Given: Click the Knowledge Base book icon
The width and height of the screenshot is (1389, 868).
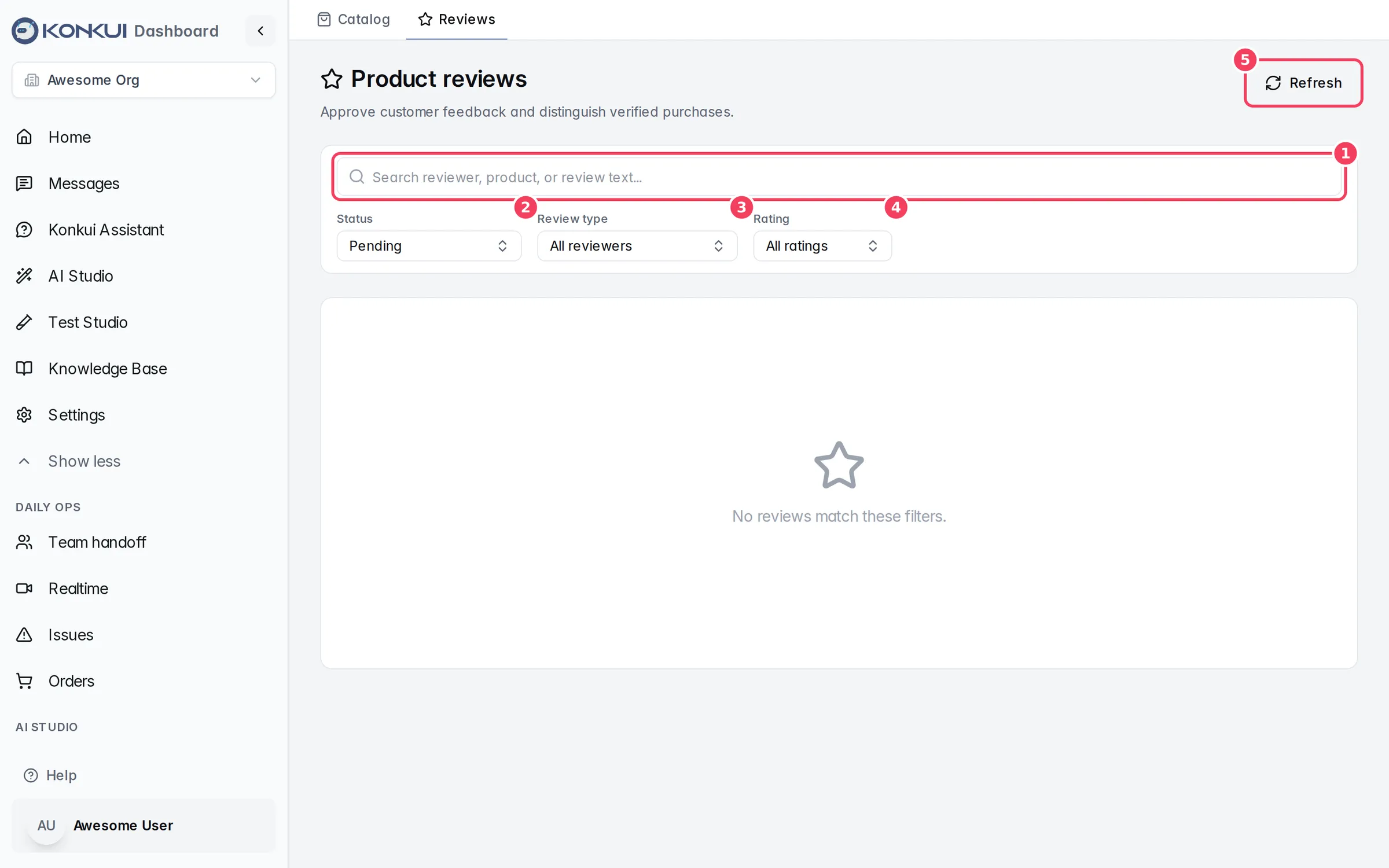Looking at the screenshot, I should coord(24,369).
